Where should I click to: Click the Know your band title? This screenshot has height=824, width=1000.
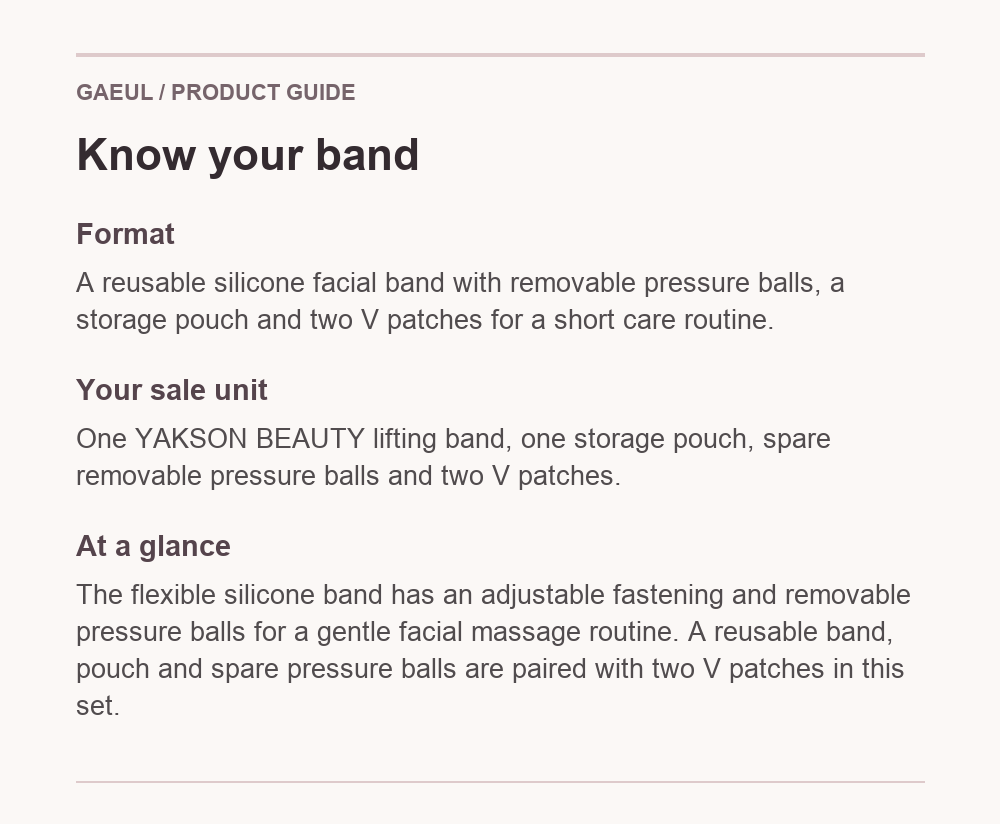(x=247, y=155)
